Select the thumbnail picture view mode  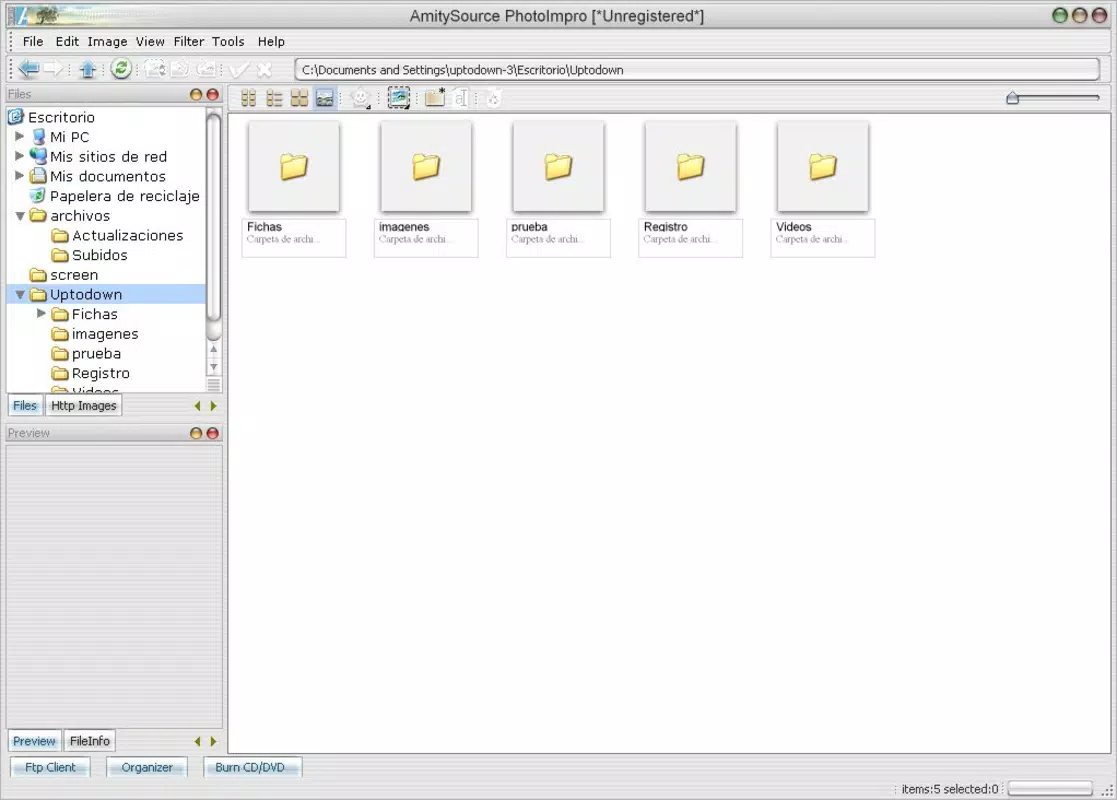click(324, 98)
